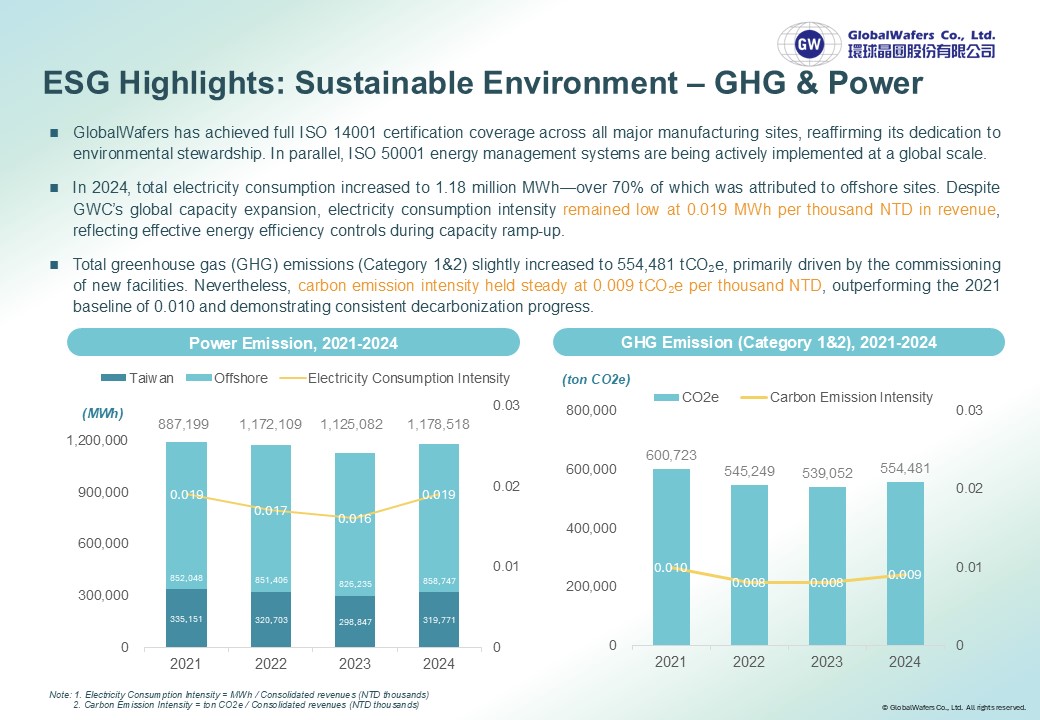Select the Power Emission, 2021-2024 header
The image size is (1040, 720).
(x=293, y=343)
